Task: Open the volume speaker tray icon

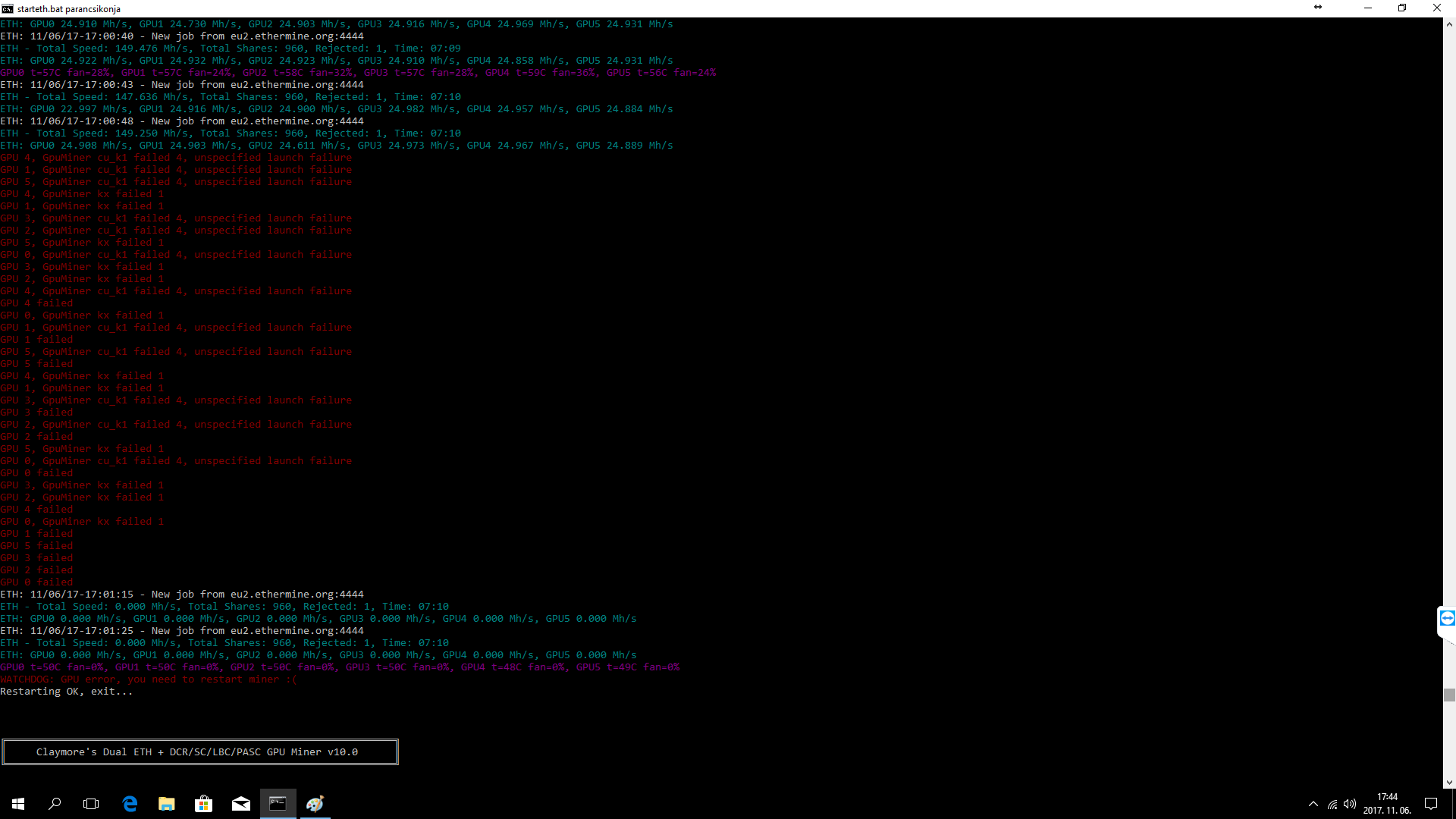Action: click(x=1350, y=804)
